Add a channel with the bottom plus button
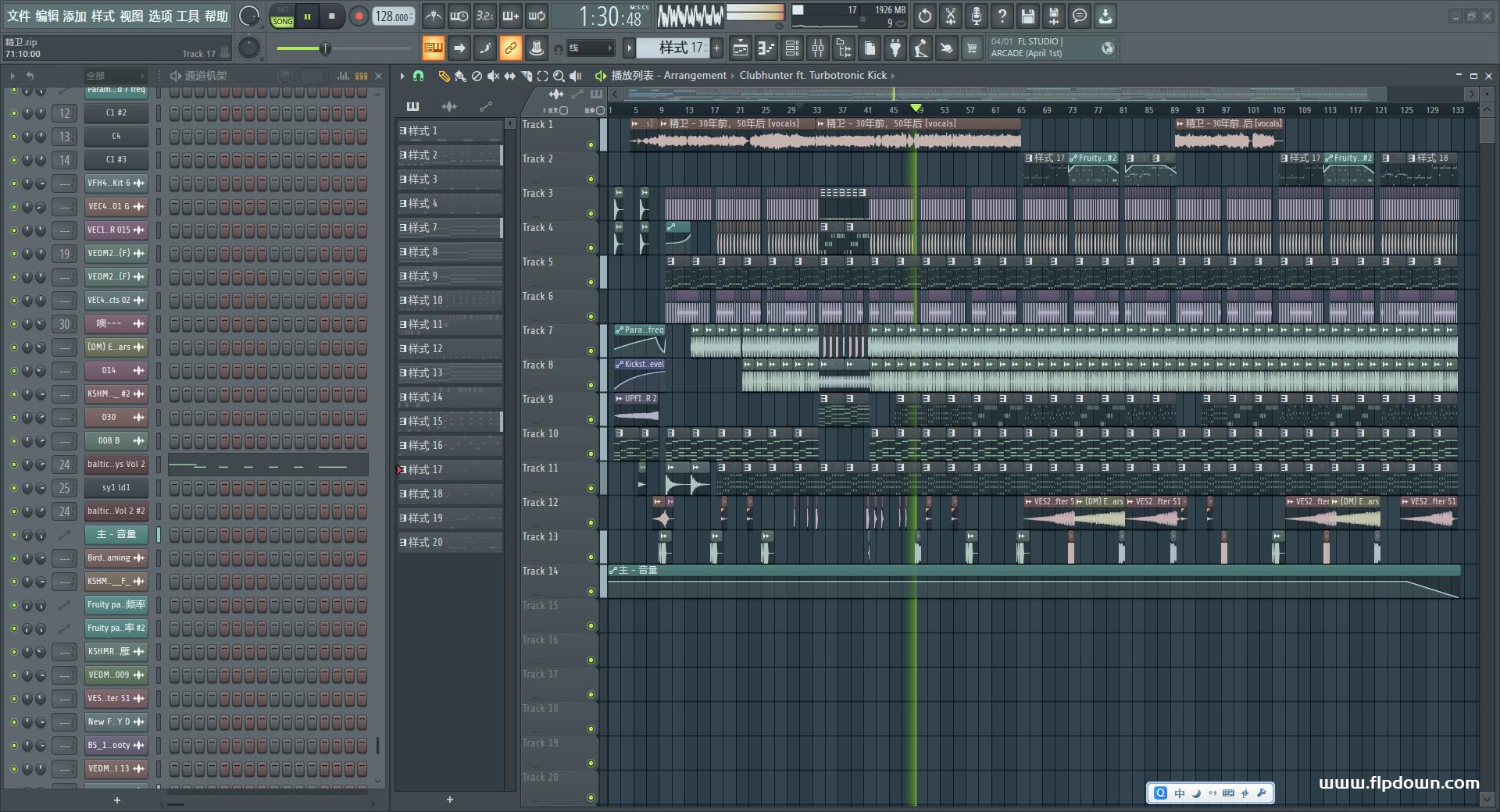1500x812 pixels. coord(117,800)
